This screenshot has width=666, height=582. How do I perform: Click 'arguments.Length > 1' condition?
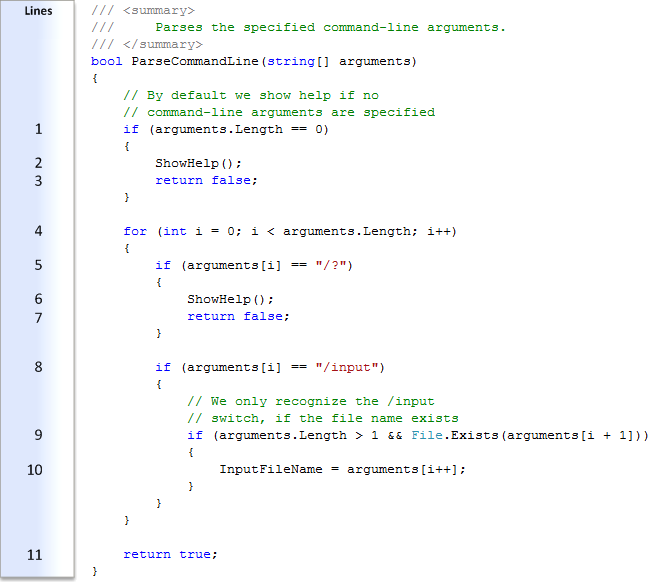299,435
